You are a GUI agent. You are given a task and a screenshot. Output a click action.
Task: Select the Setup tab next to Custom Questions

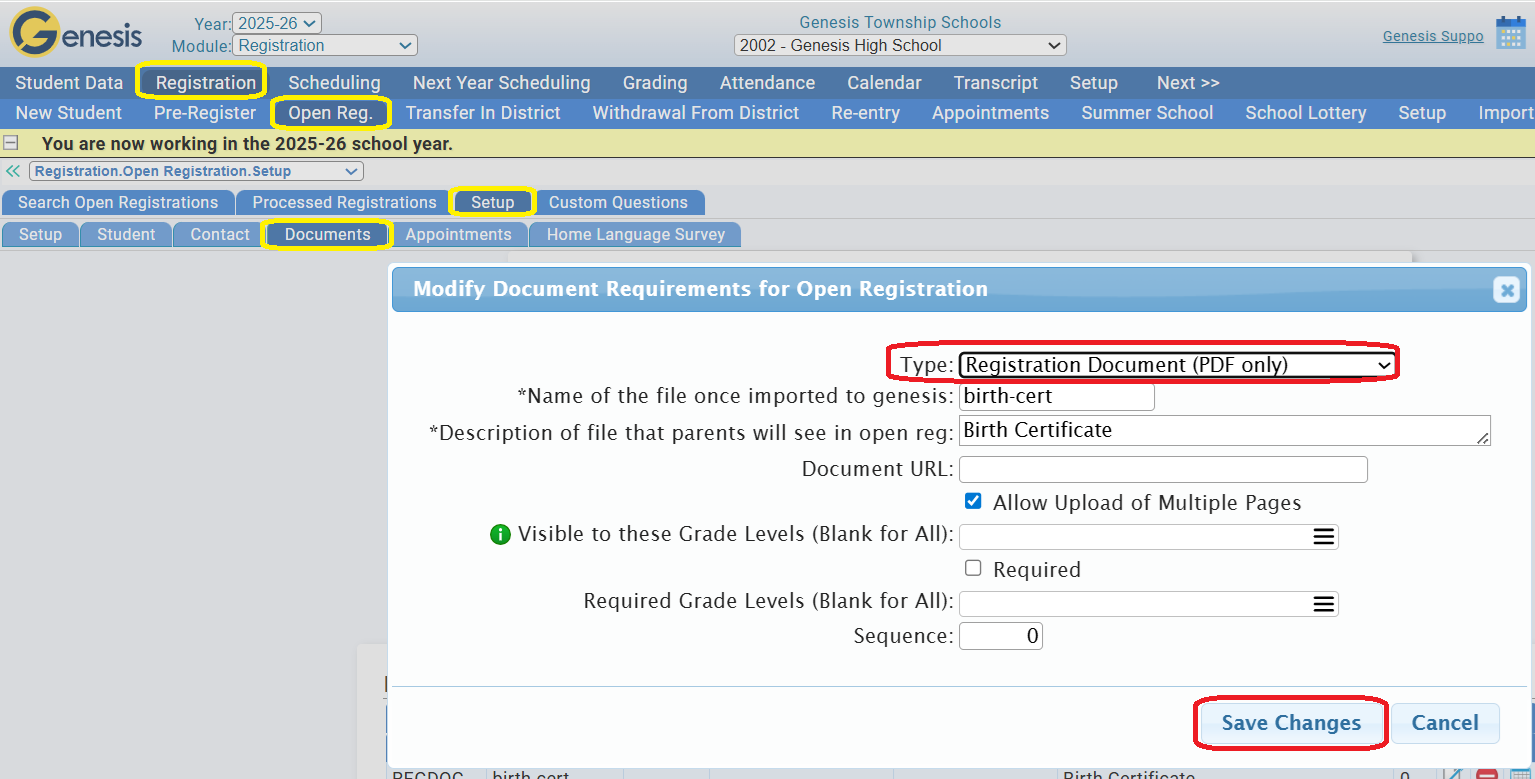pos(493,202)
